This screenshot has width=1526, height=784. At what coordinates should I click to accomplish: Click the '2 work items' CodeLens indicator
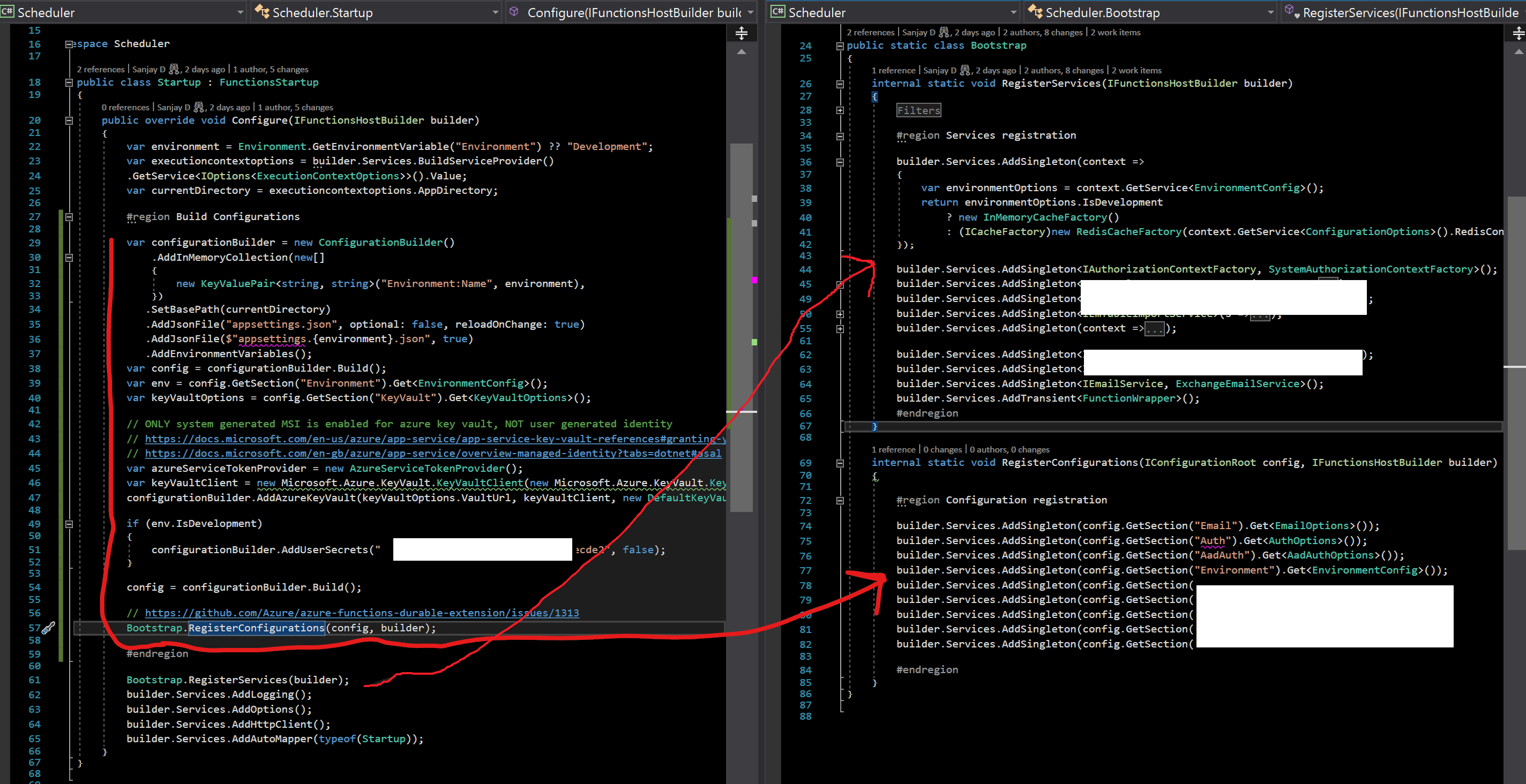(1116, 32)
